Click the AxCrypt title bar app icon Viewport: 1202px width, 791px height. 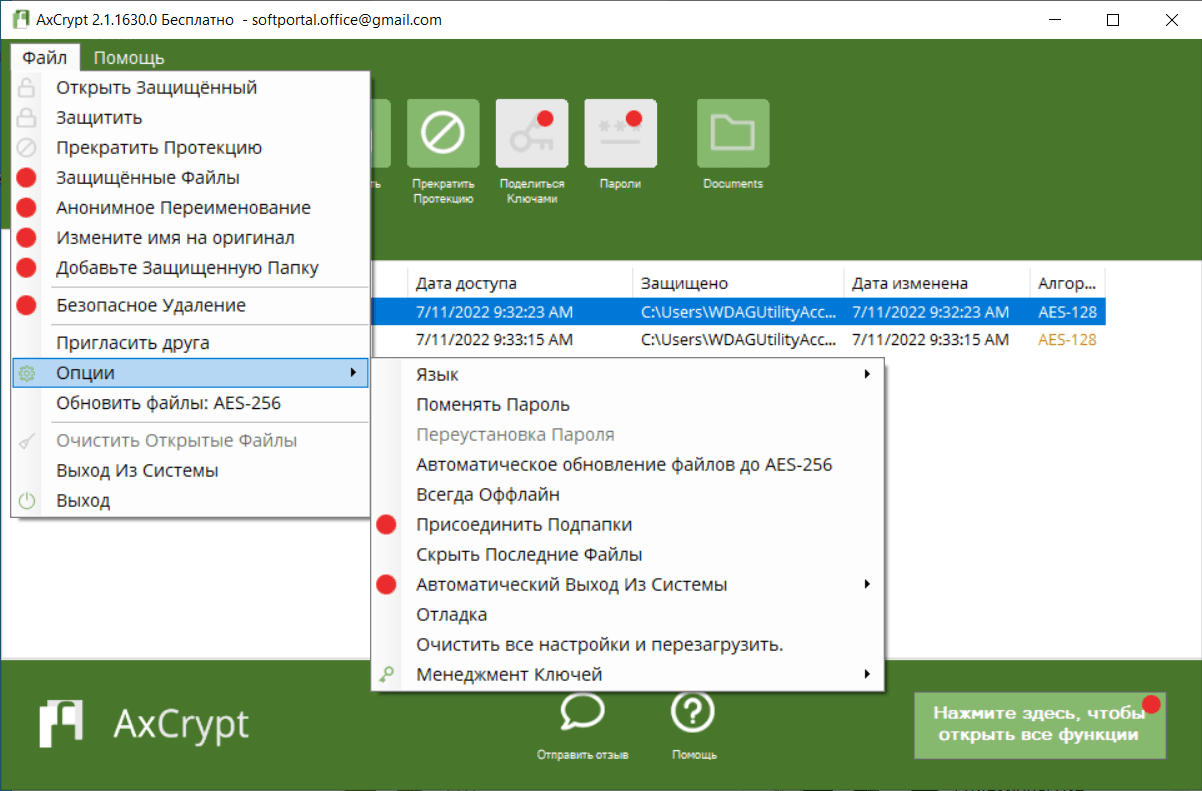(20, 20)
